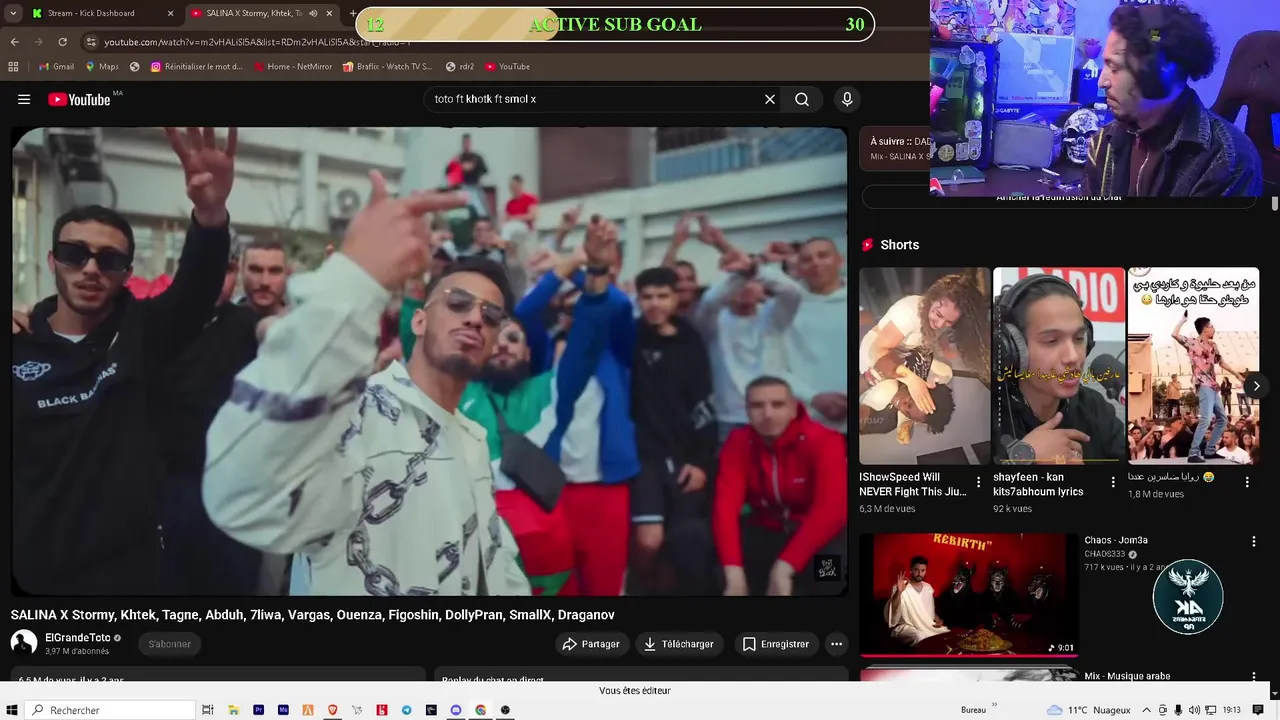Click the 12 ACTIVE SUB GOAL bar

pos(615,25)
